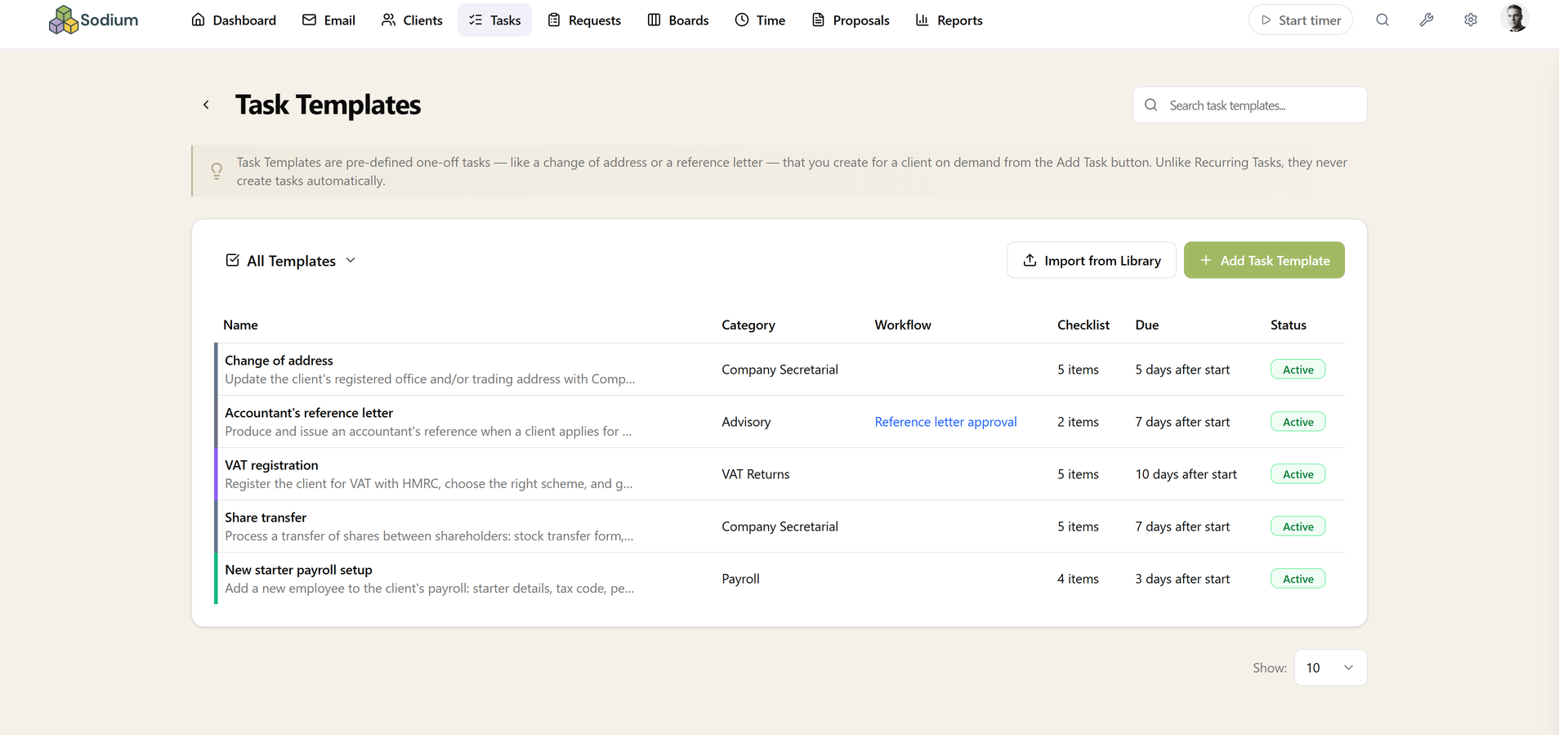
Task: Open the VAT registration template
Action: (271, 465)
